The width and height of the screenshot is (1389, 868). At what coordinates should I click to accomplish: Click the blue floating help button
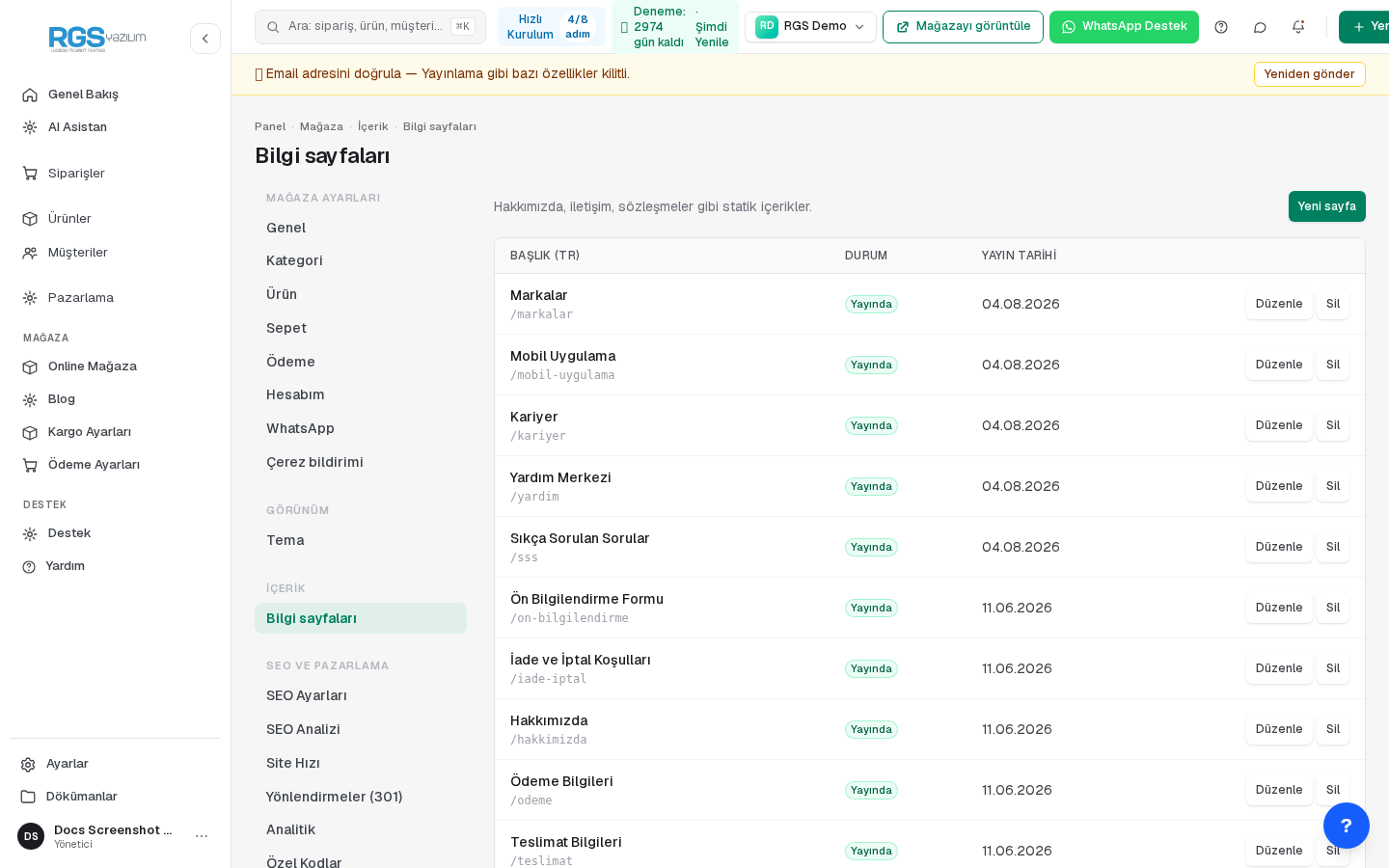(x=1347, y=826)
